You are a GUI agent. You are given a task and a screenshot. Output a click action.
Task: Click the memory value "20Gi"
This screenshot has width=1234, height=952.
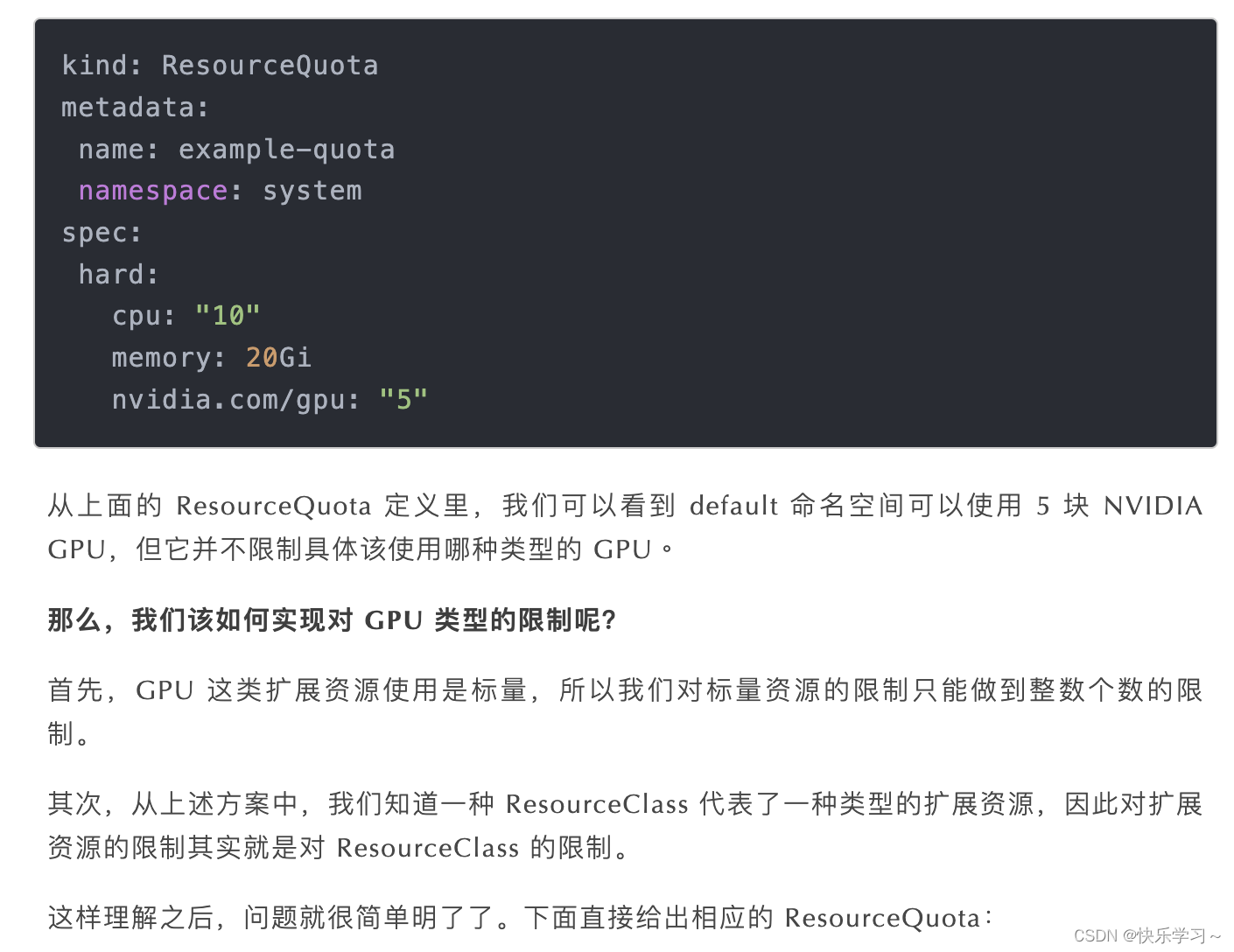278,358
